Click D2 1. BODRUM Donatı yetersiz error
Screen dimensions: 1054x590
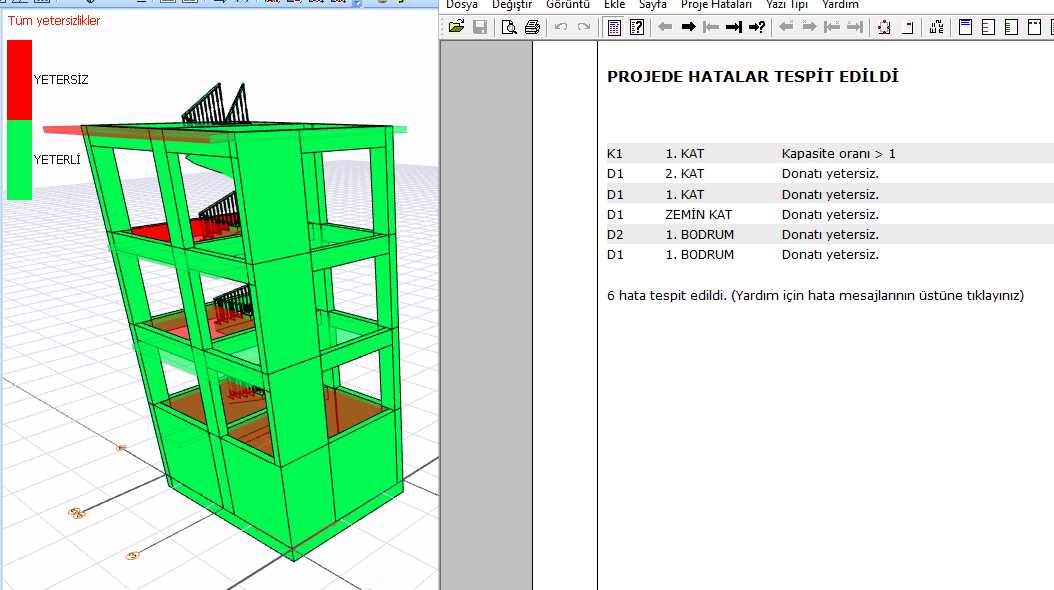click(x=830, y=235)
